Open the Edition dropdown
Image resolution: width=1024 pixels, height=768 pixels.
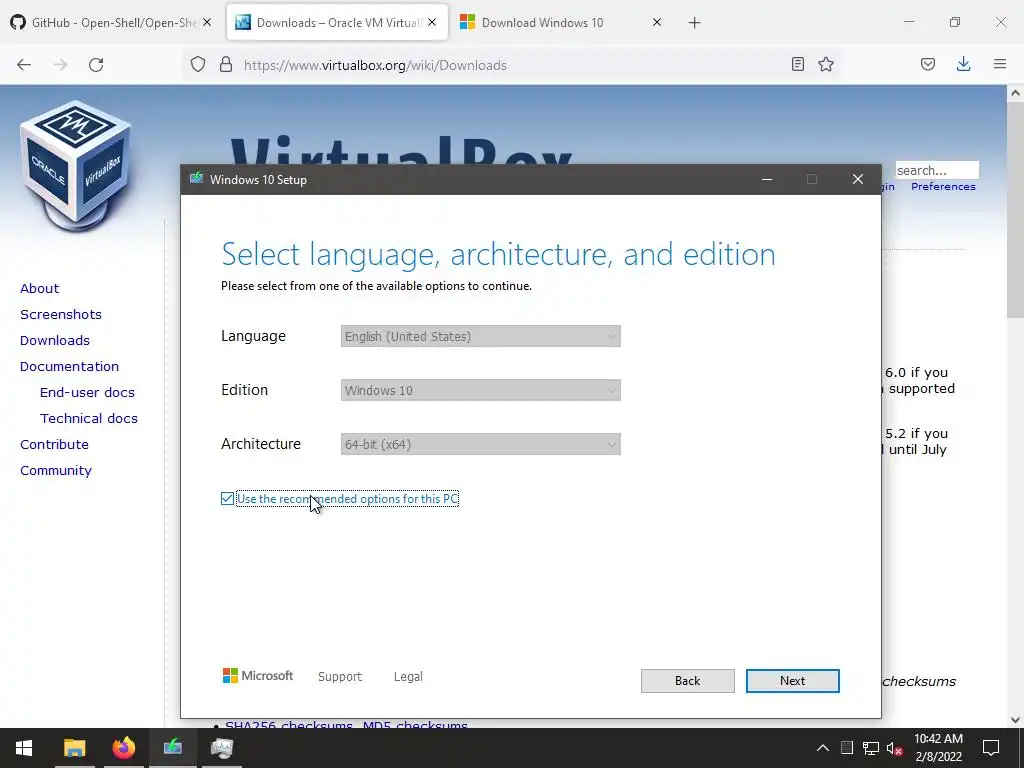click(x=481, y=391)
